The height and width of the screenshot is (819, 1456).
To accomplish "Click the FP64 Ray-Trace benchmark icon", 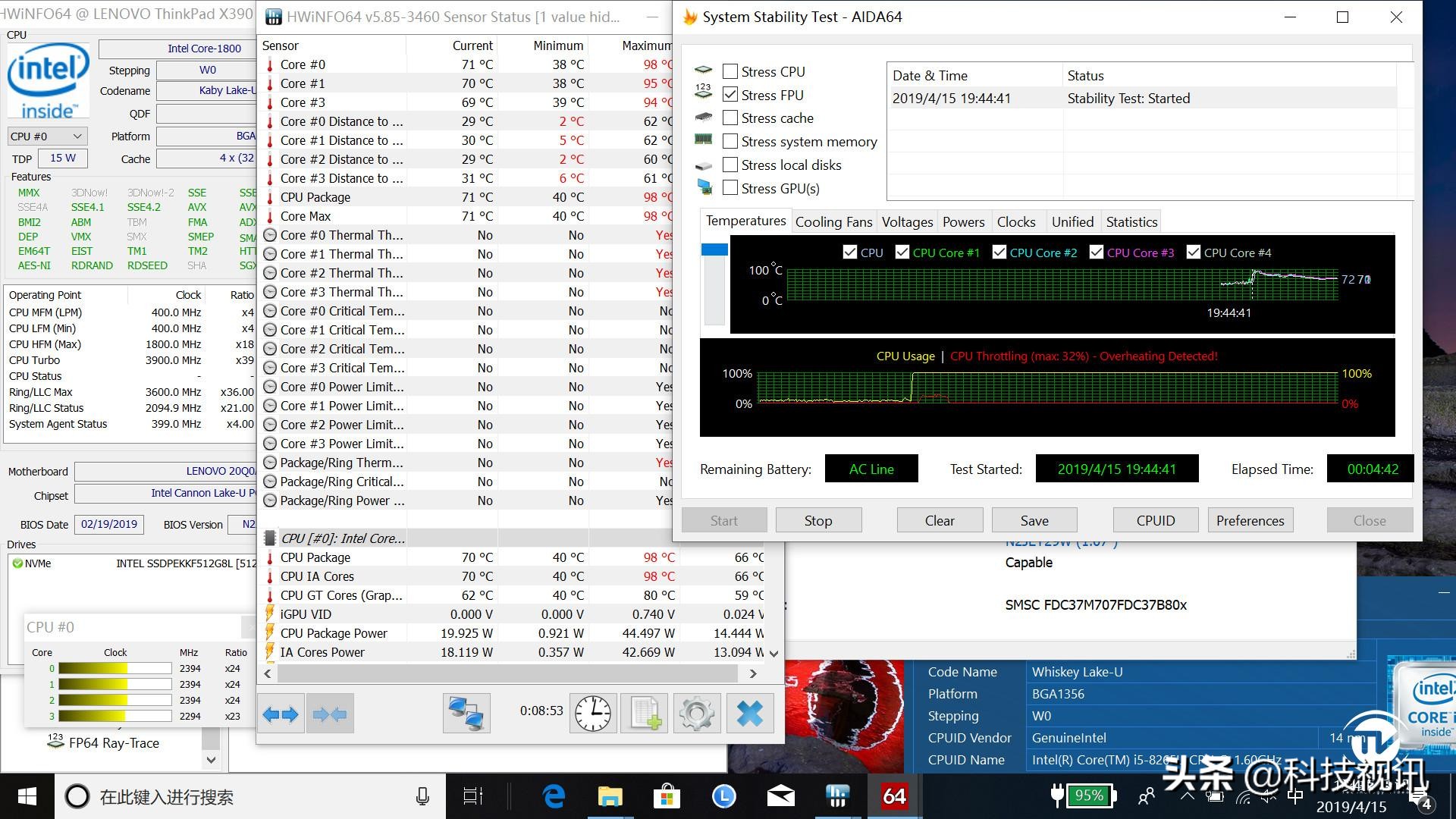I will [x=55, y=742].
